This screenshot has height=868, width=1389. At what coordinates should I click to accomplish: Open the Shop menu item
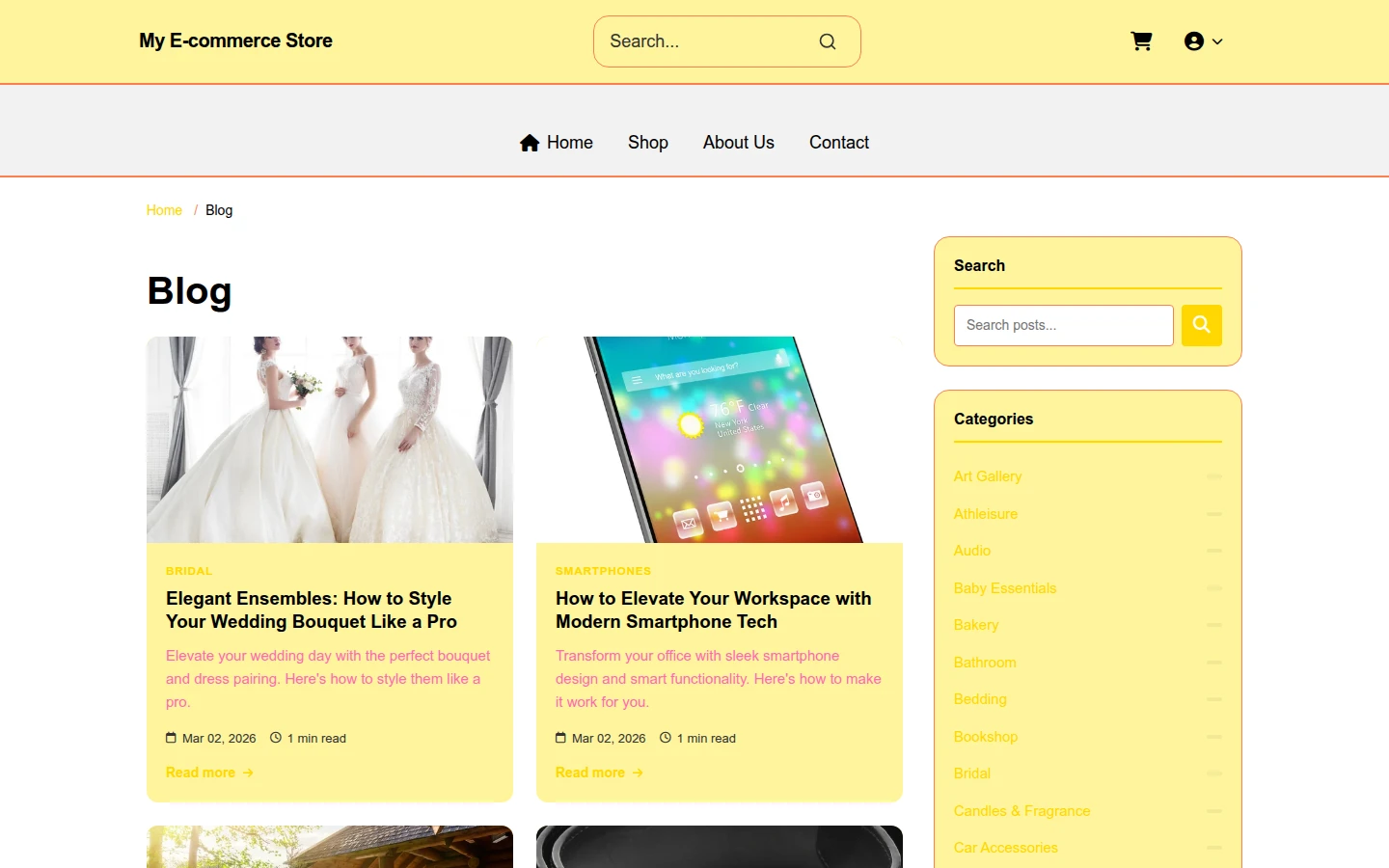coord(648,143)
